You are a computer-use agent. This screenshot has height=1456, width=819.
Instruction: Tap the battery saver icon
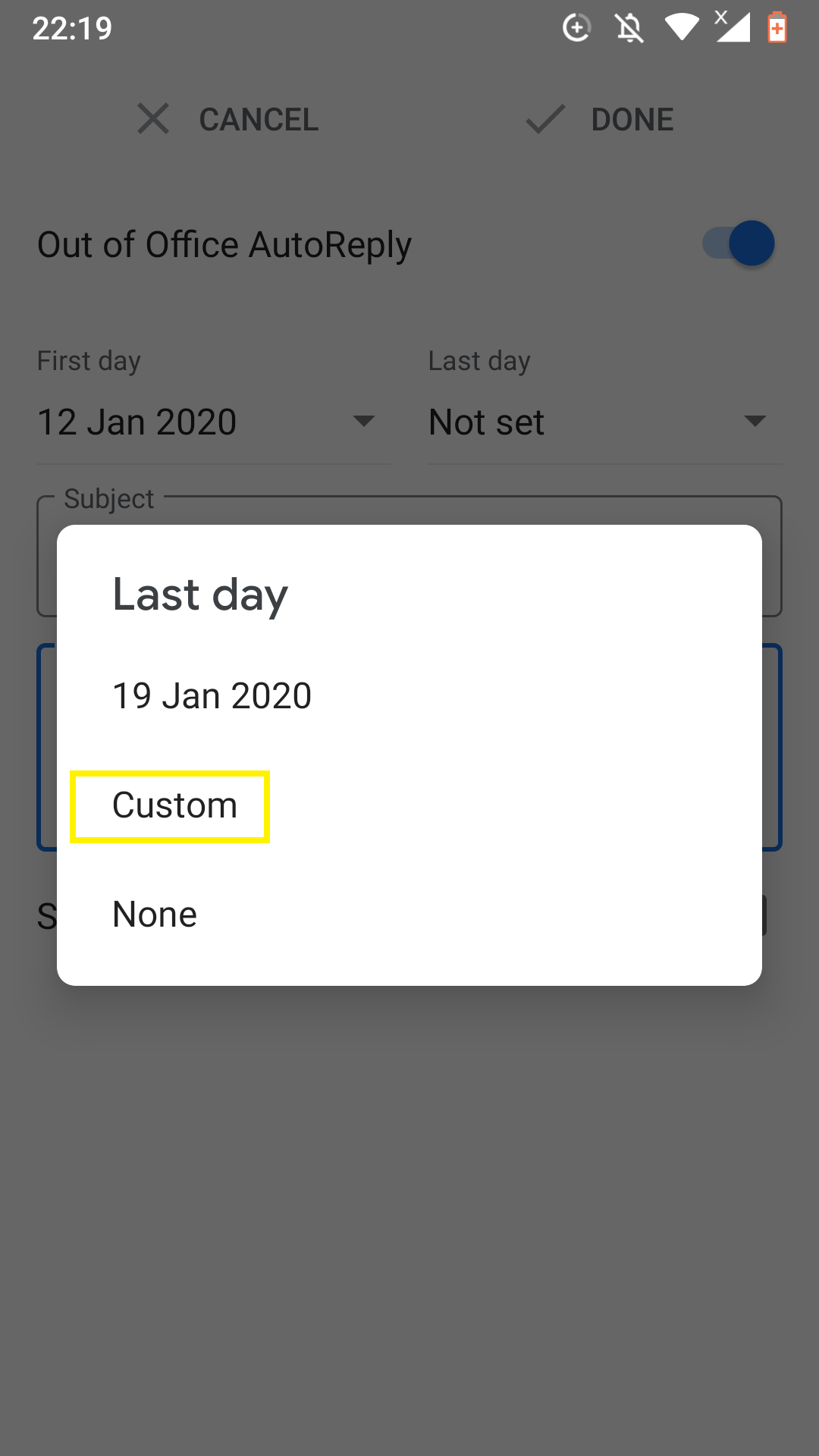777,27
